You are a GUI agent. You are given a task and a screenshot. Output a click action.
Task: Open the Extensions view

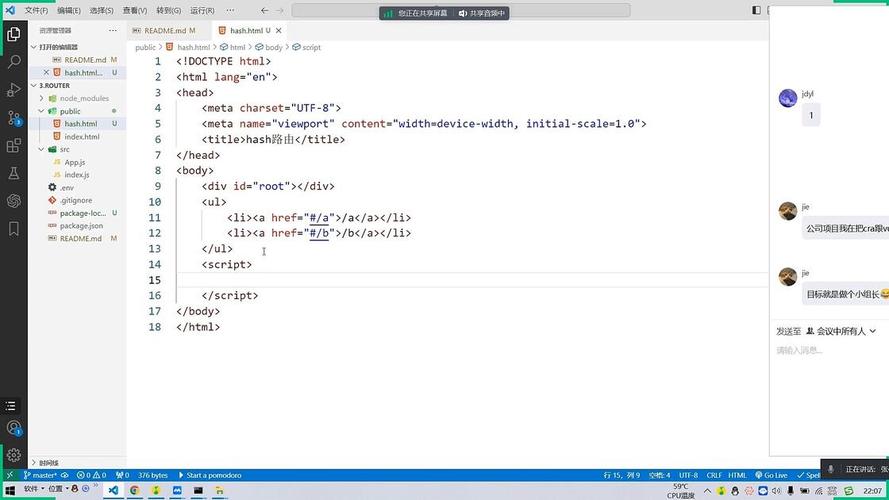14,146
